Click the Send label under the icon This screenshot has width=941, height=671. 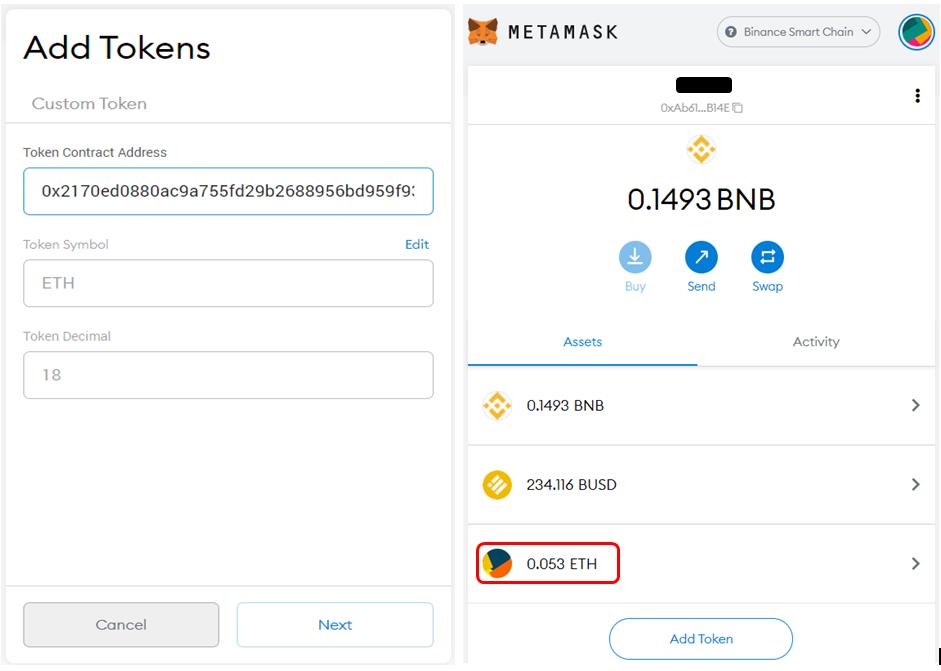pos(701,286)
